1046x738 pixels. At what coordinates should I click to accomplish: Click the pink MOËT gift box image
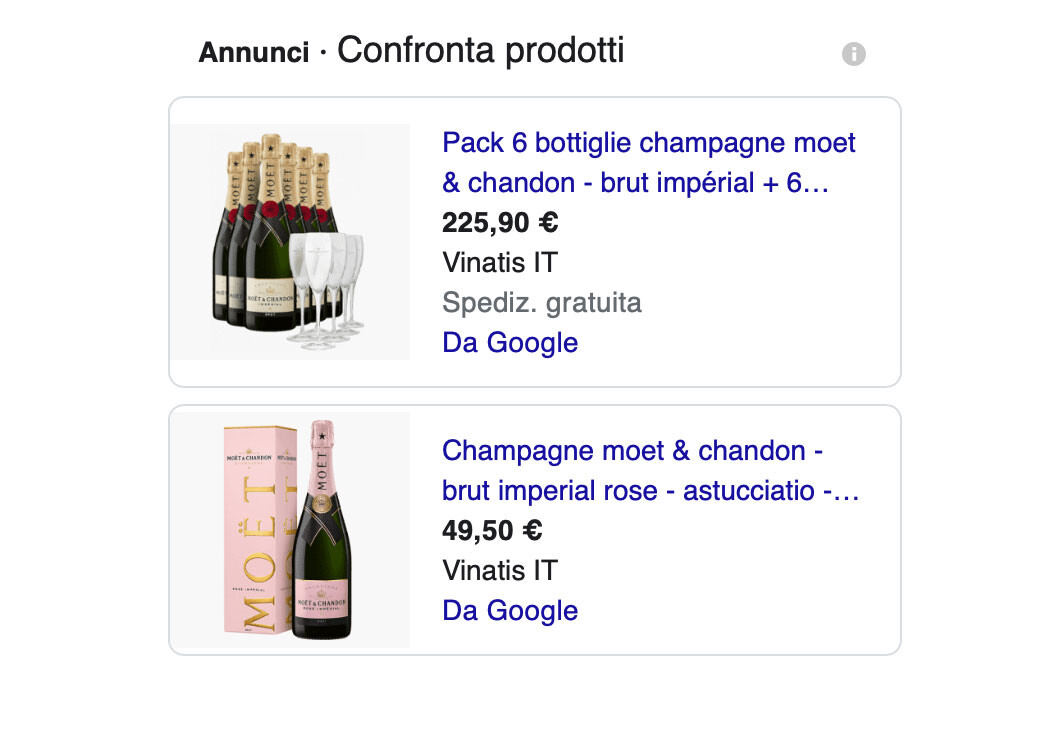coord(259,530)
